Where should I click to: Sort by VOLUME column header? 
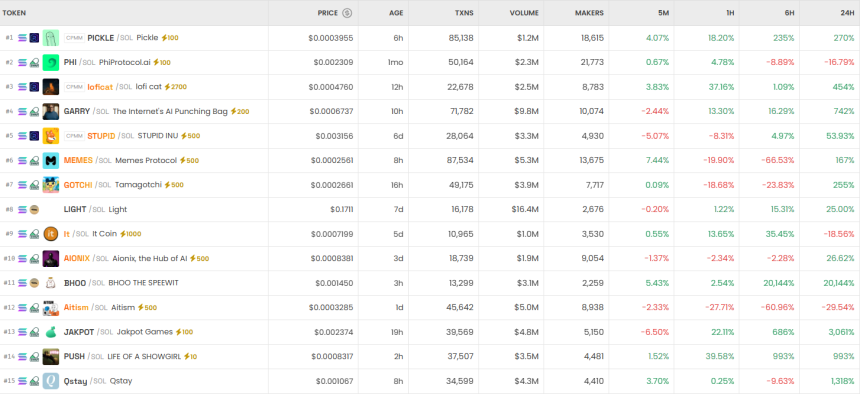pos(524,13)
